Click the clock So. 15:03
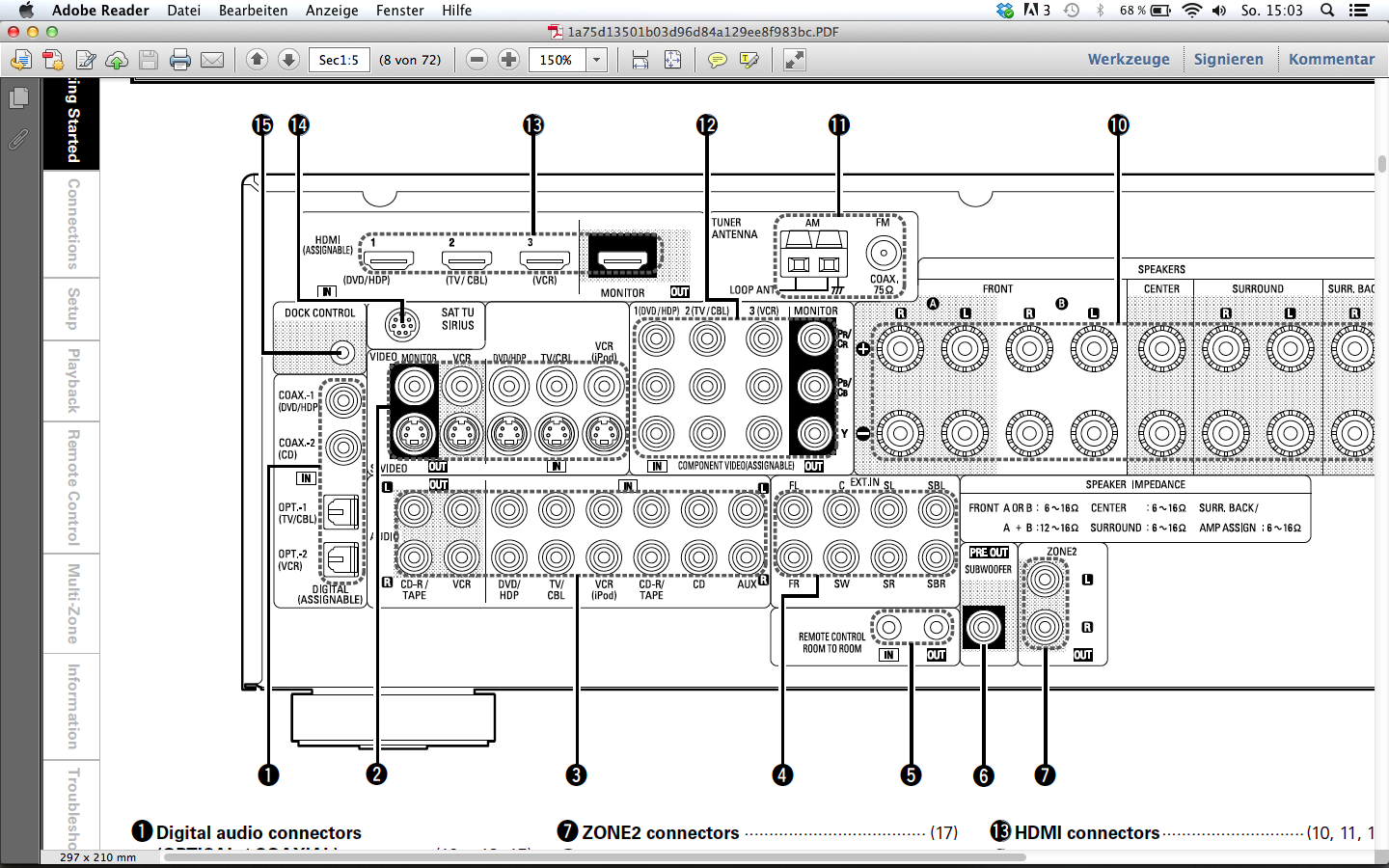This screenshot has width=1389, height=868. (x=1271, y=11)
